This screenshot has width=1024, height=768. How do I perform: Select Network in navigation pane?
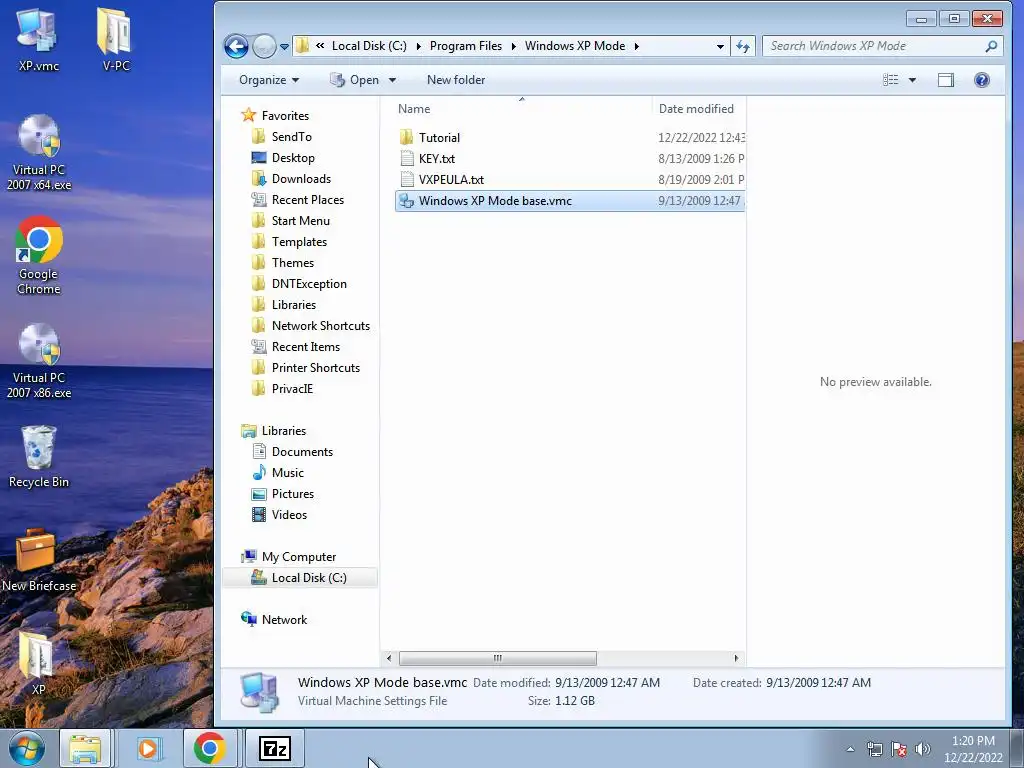click(x=284, y=619)
